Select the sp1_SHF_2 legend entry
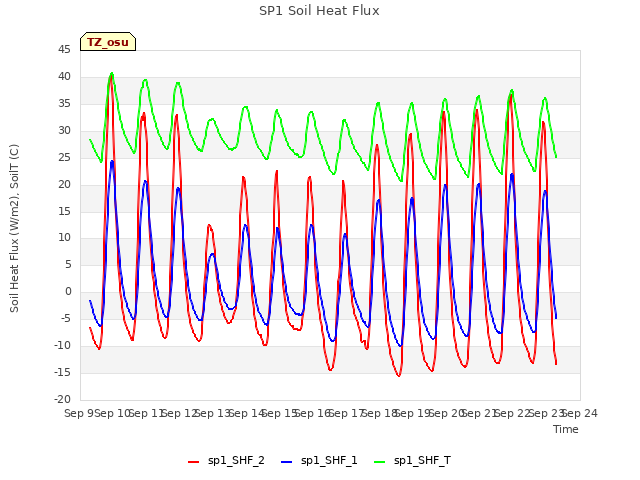Image resolution: width=640 pixels, height=480 pixels. click(x=226, y=461)
